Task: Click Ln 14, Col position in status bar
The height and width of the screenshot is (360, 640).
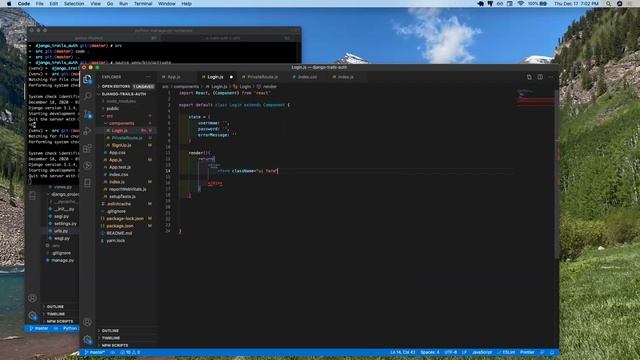Action: [x=402, y=352]
